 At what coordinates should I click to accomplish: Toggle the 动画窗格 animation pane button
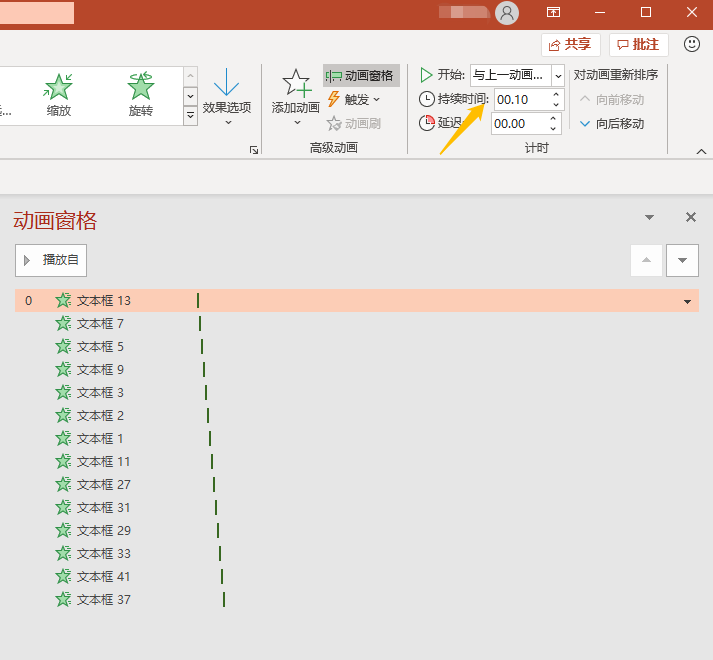(361, 76)
